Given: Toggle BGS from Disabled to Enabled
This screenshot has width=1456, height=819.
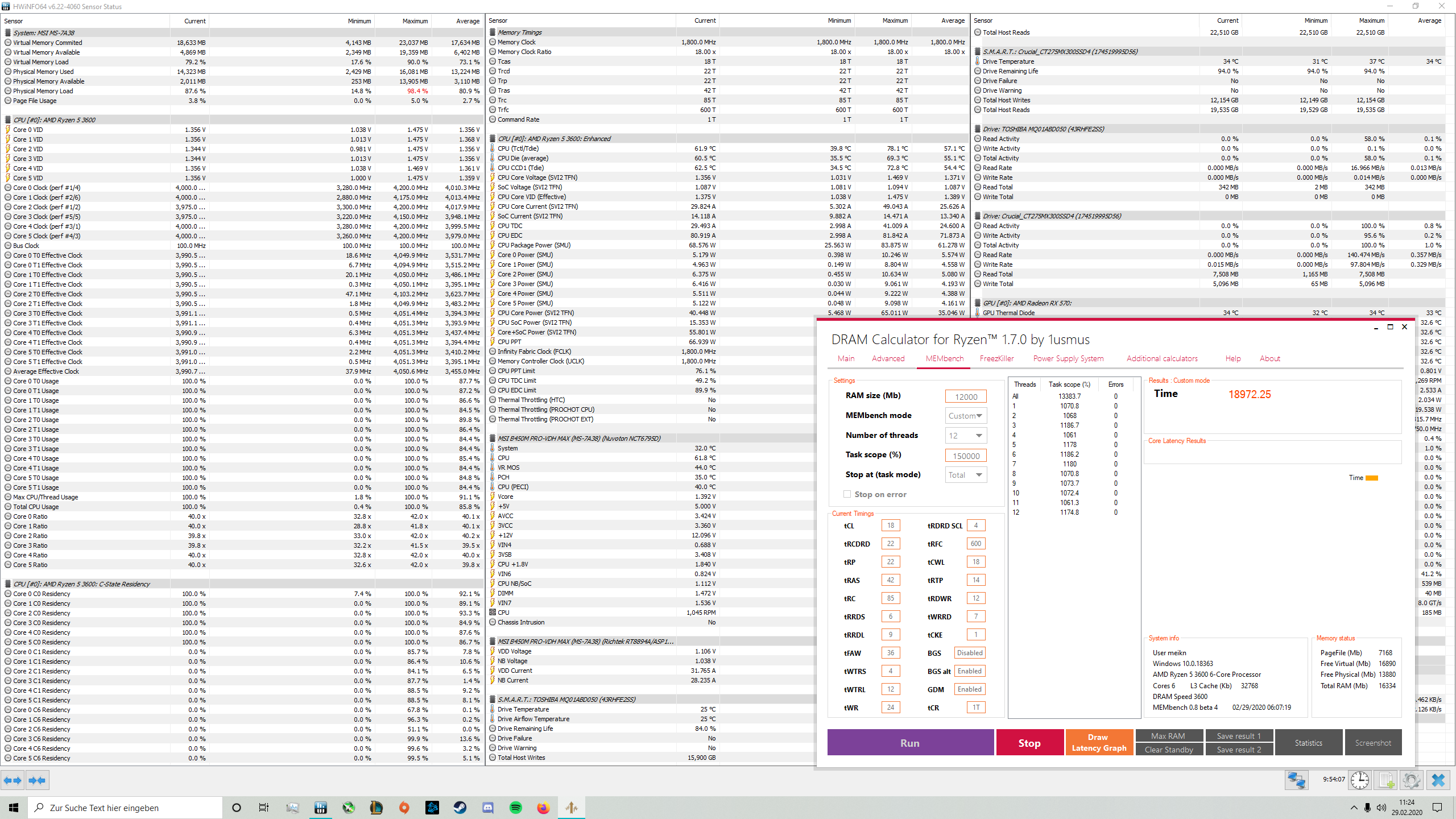Looking at the screenshot, I should 970,652.
